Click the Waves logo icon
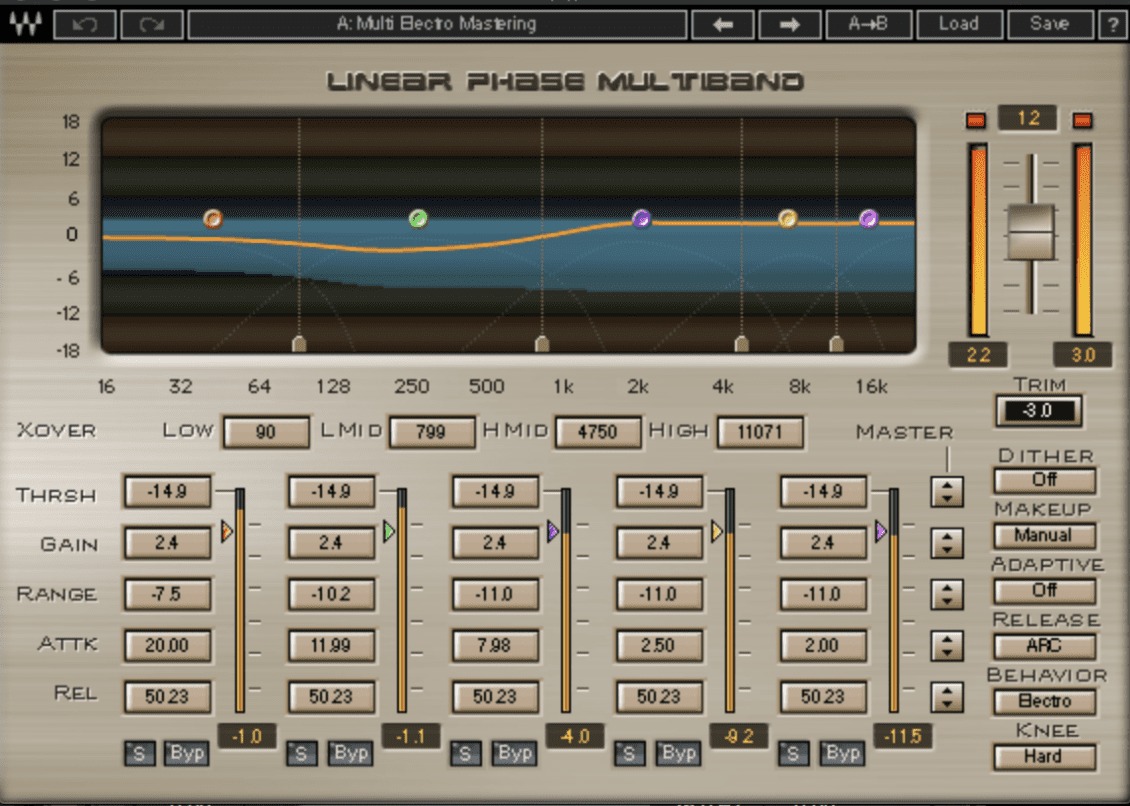Screen dimensions: 1130x806 [x=25, y=24]
